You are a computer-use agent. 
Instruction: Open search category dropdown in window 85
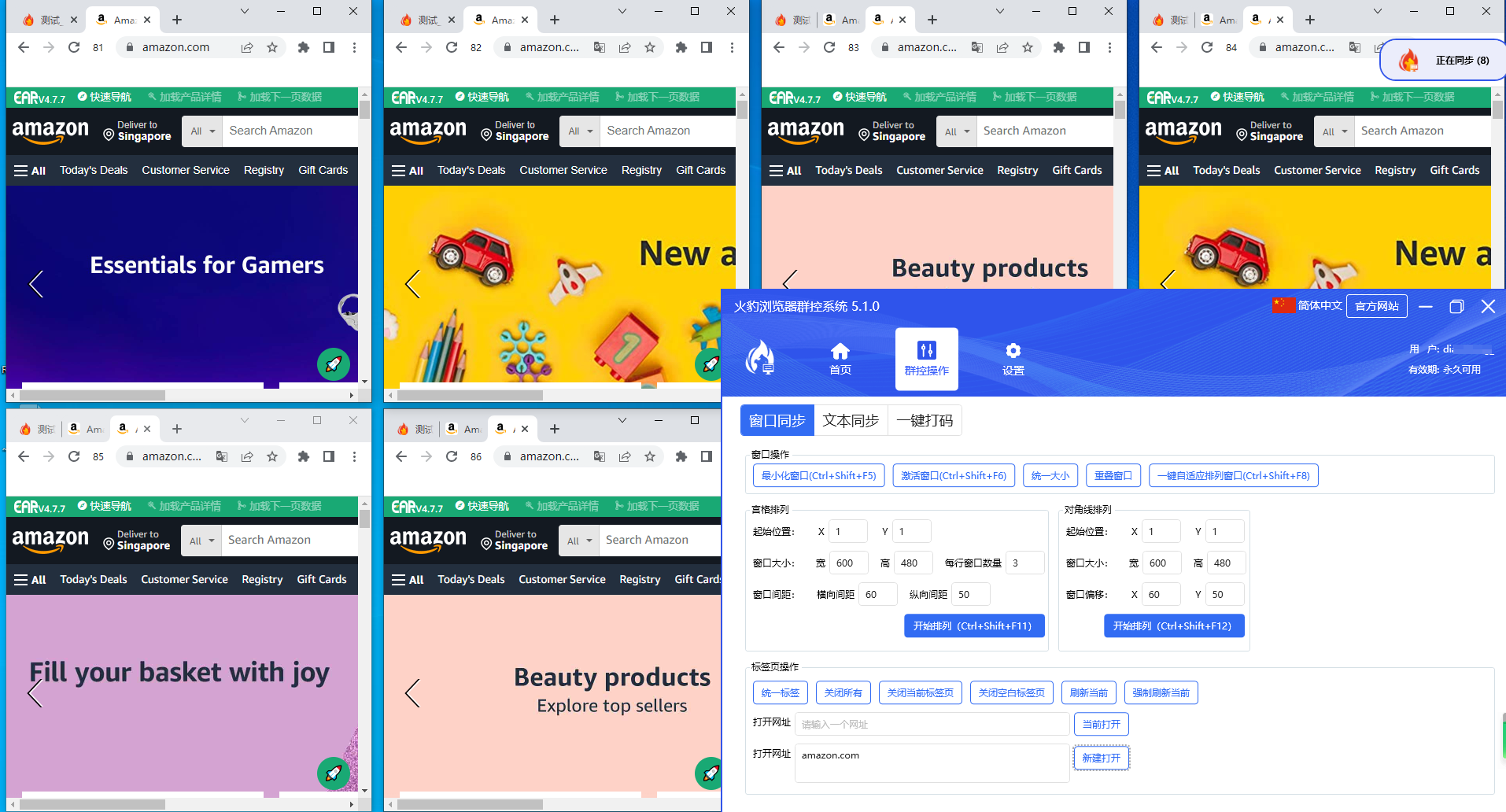tap(201, 541)
